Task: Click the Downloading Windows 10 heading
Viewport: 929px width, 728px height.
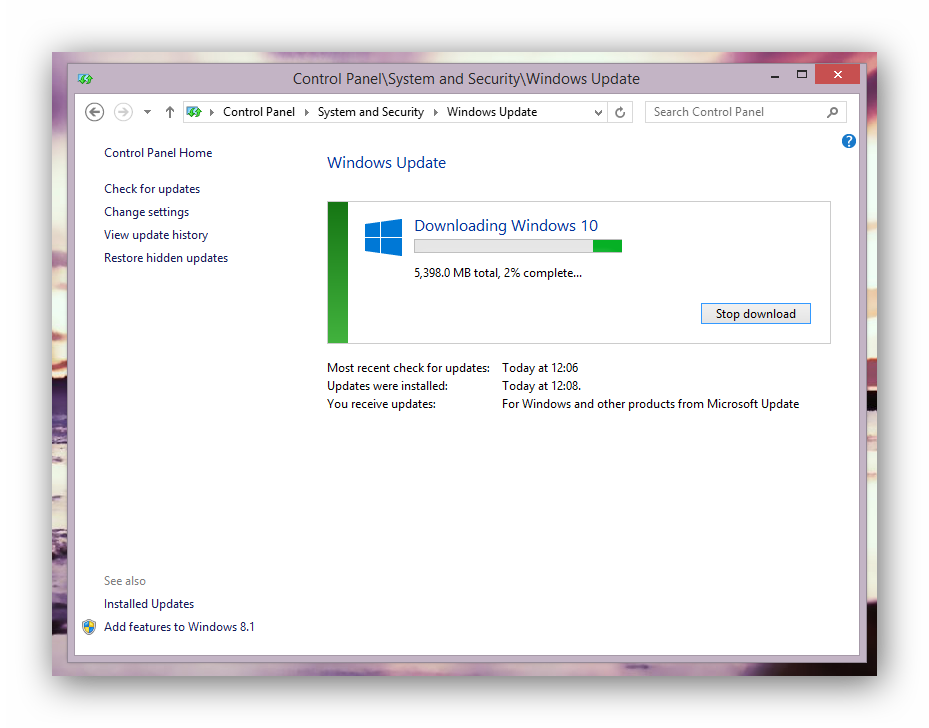Action: pos(506,226)
